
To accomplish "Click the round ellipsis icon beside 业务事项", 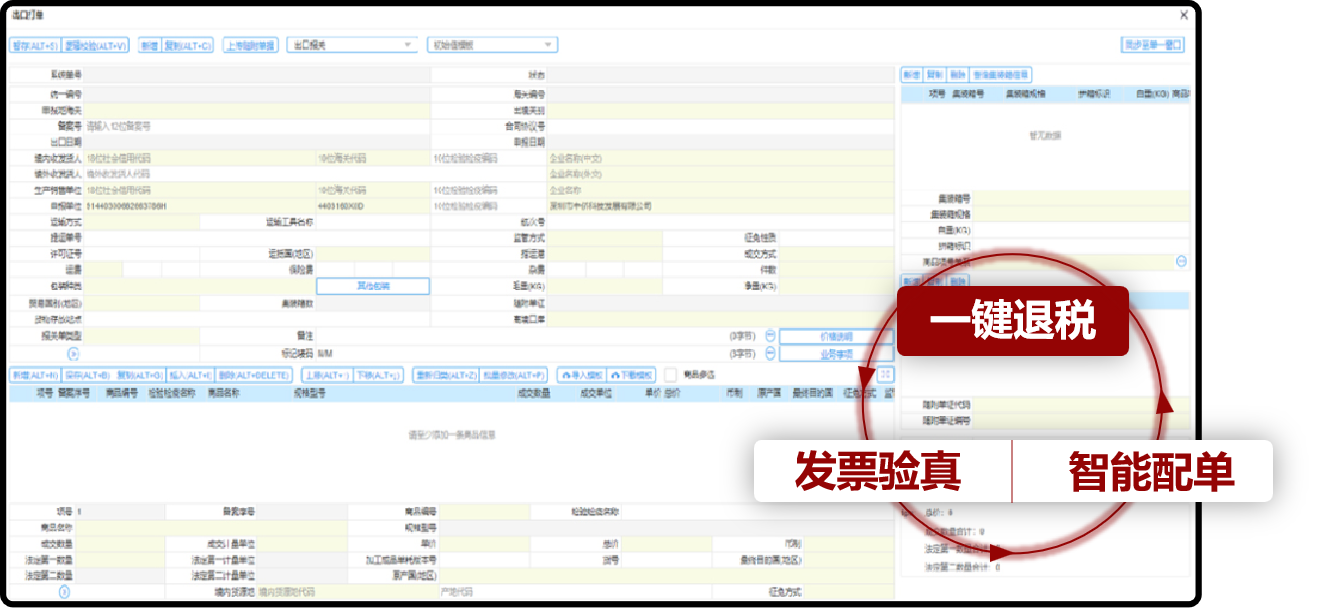I will pos(770,353).
